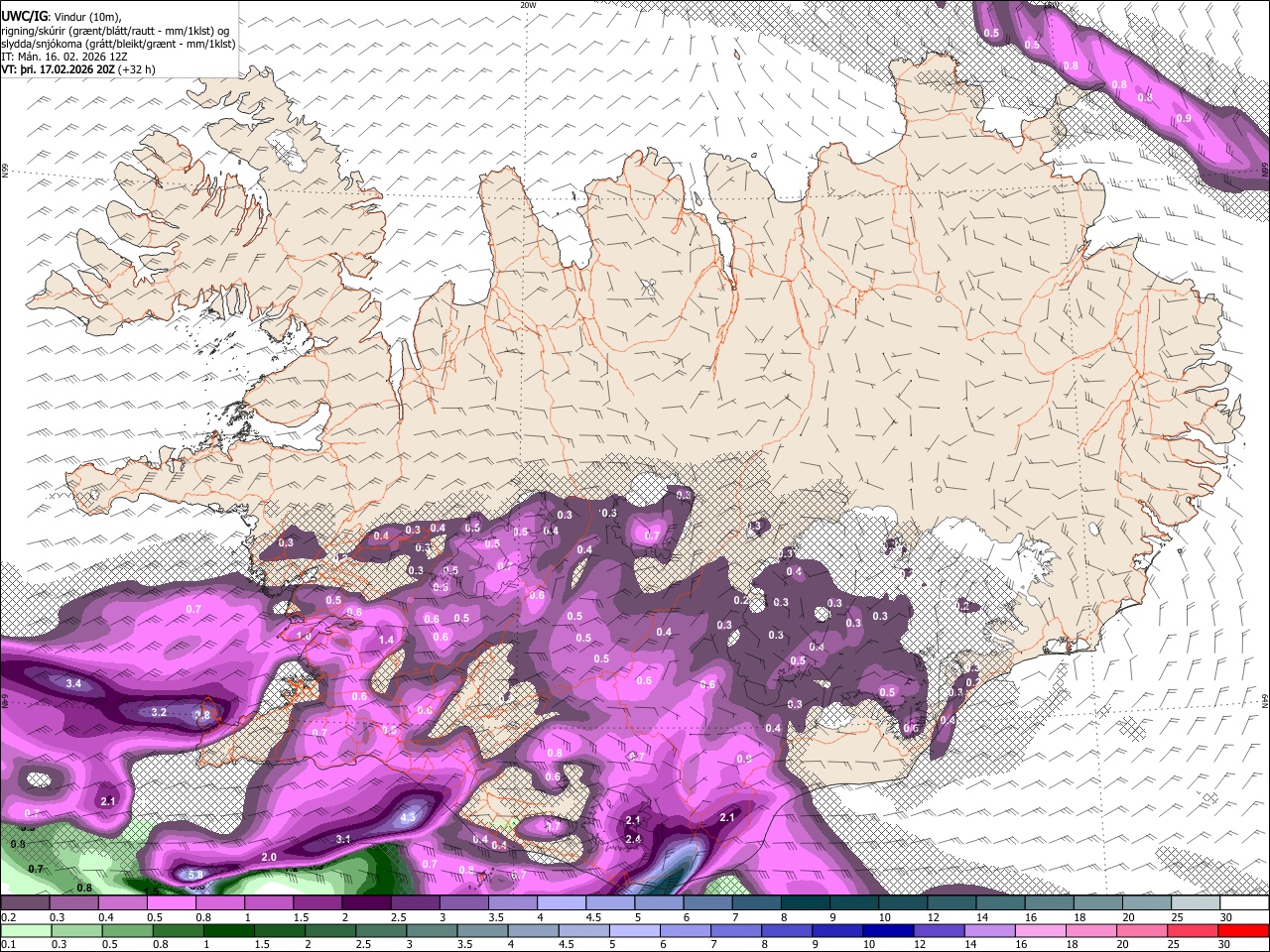The image size is (1270, 952).
Task: Click the '3.8' precipitation value near the peninsula
Action: tap(202, 714)
